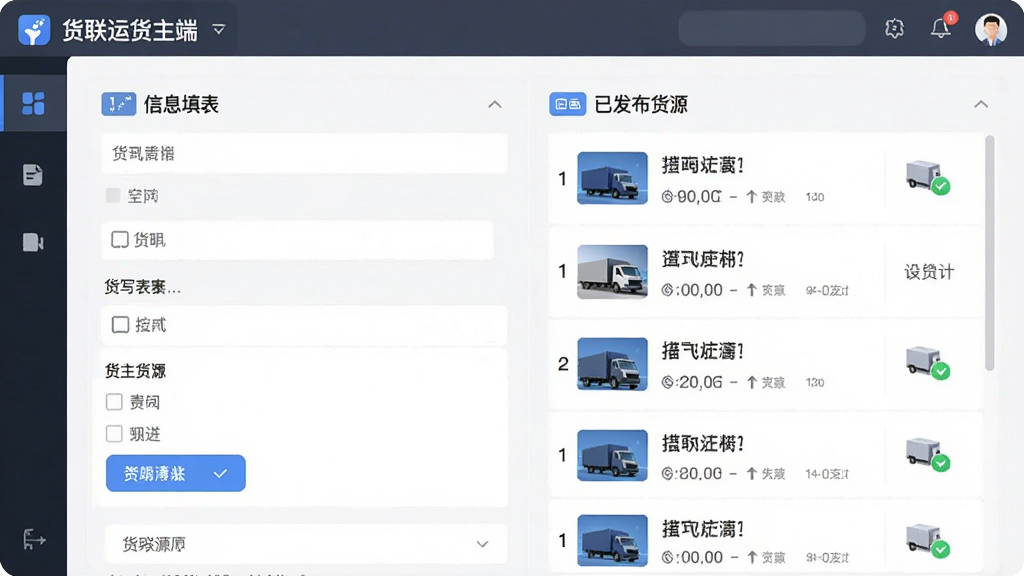Click the 设货计 link on the white-truck listing
Image resolution: width=1024 pixels, height=576 pixels.
point(929,272)
